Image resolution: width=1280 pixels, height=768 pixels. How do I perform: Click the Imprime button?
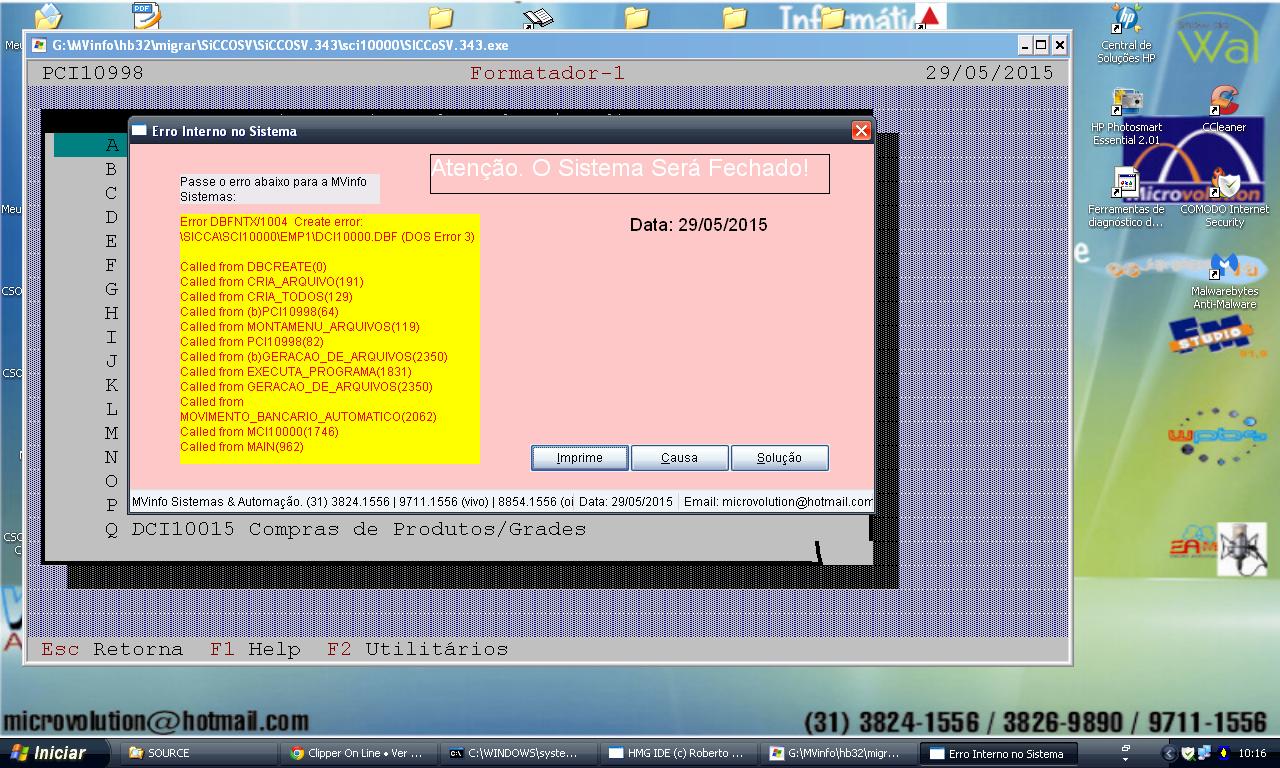tap(580, 458)
